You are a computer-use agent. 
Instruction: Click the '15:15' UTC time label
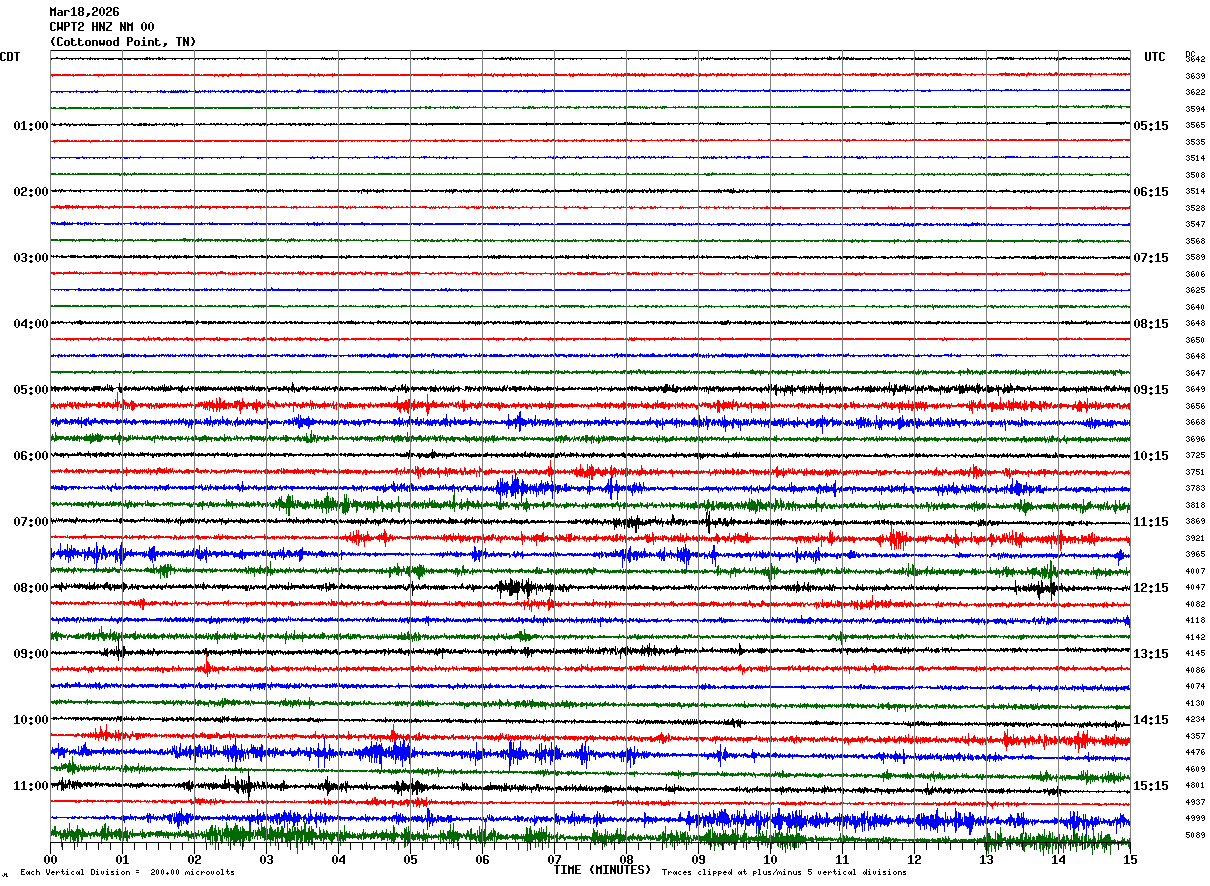pos(1151,786)
